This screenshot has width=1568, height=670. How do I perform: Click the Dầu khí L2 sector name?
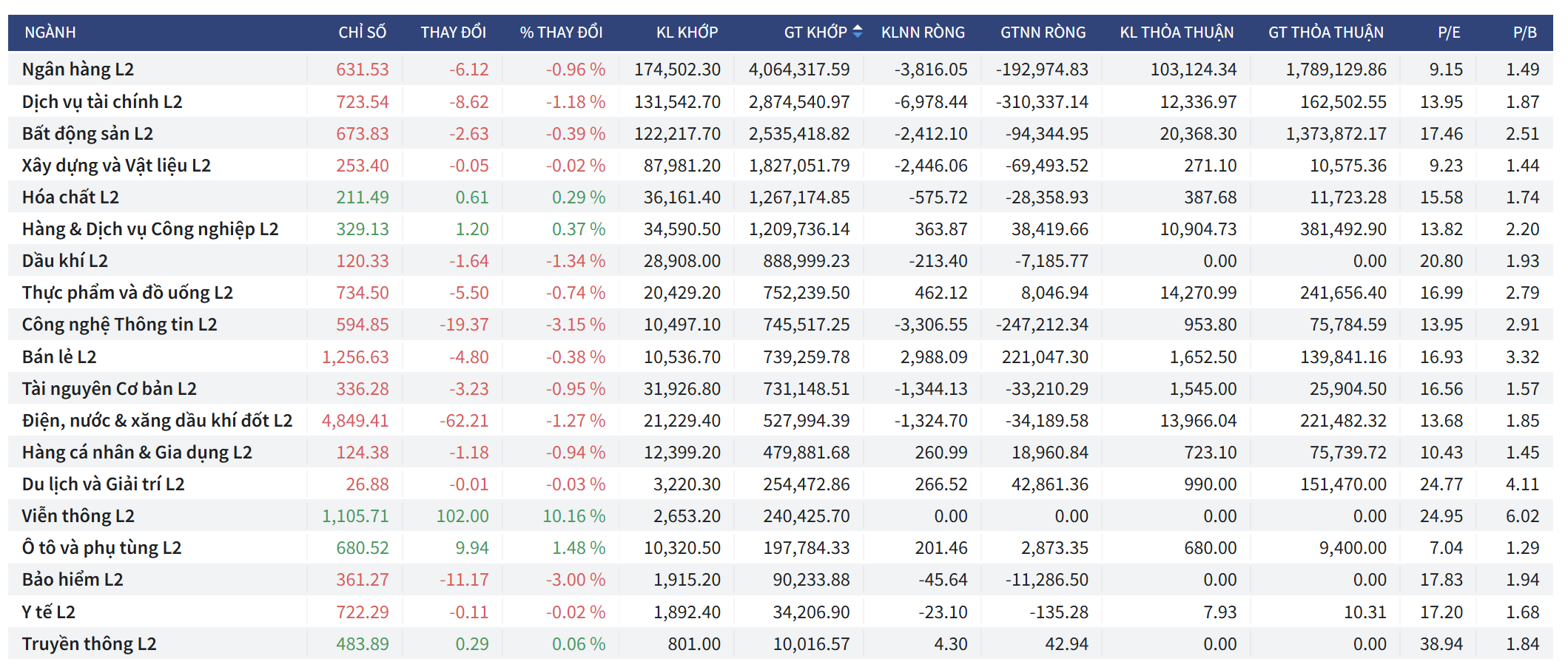65,261
